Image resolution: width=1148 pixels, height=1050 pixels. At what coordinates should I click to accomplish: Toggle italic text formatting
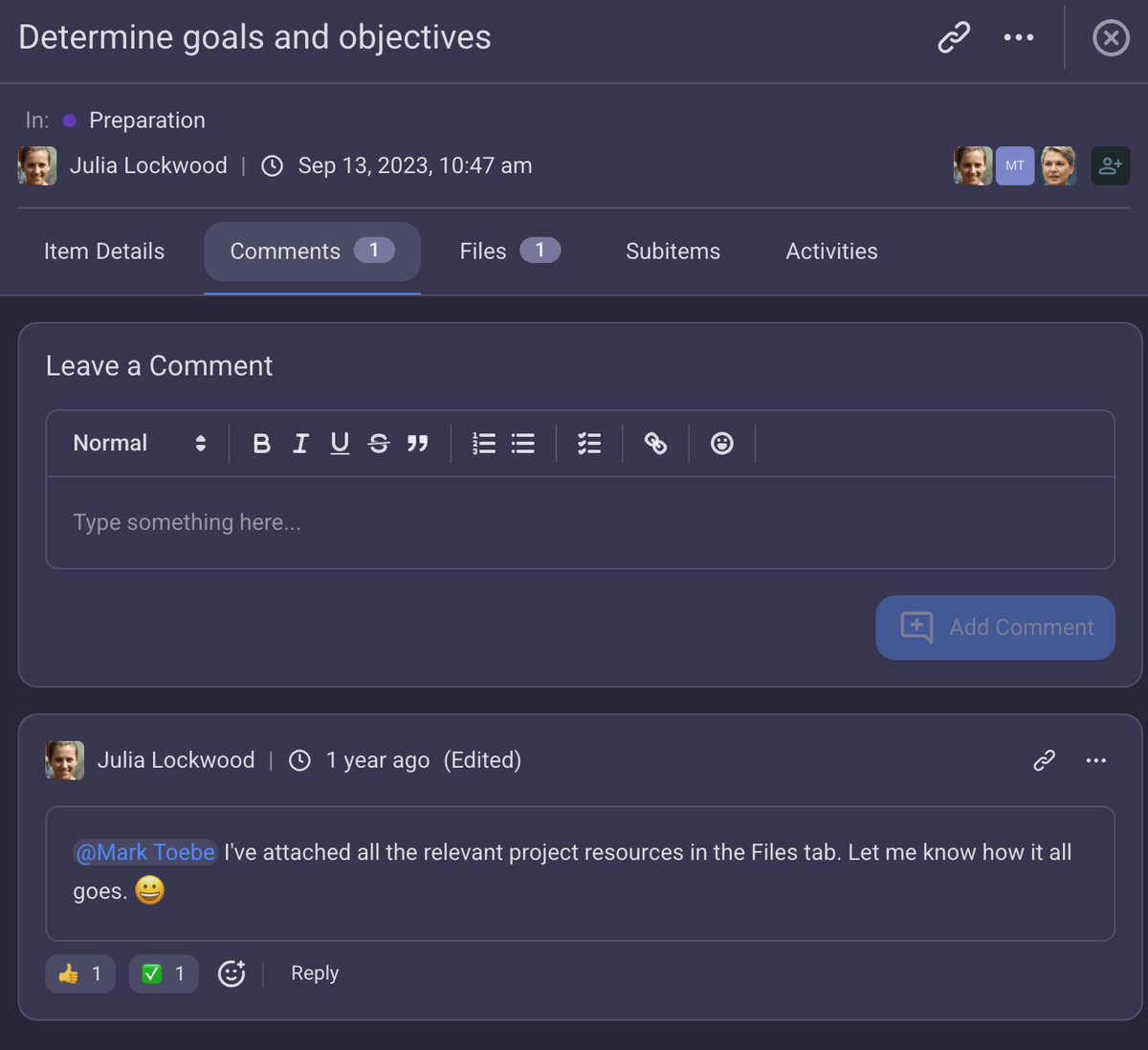[300, 444]
